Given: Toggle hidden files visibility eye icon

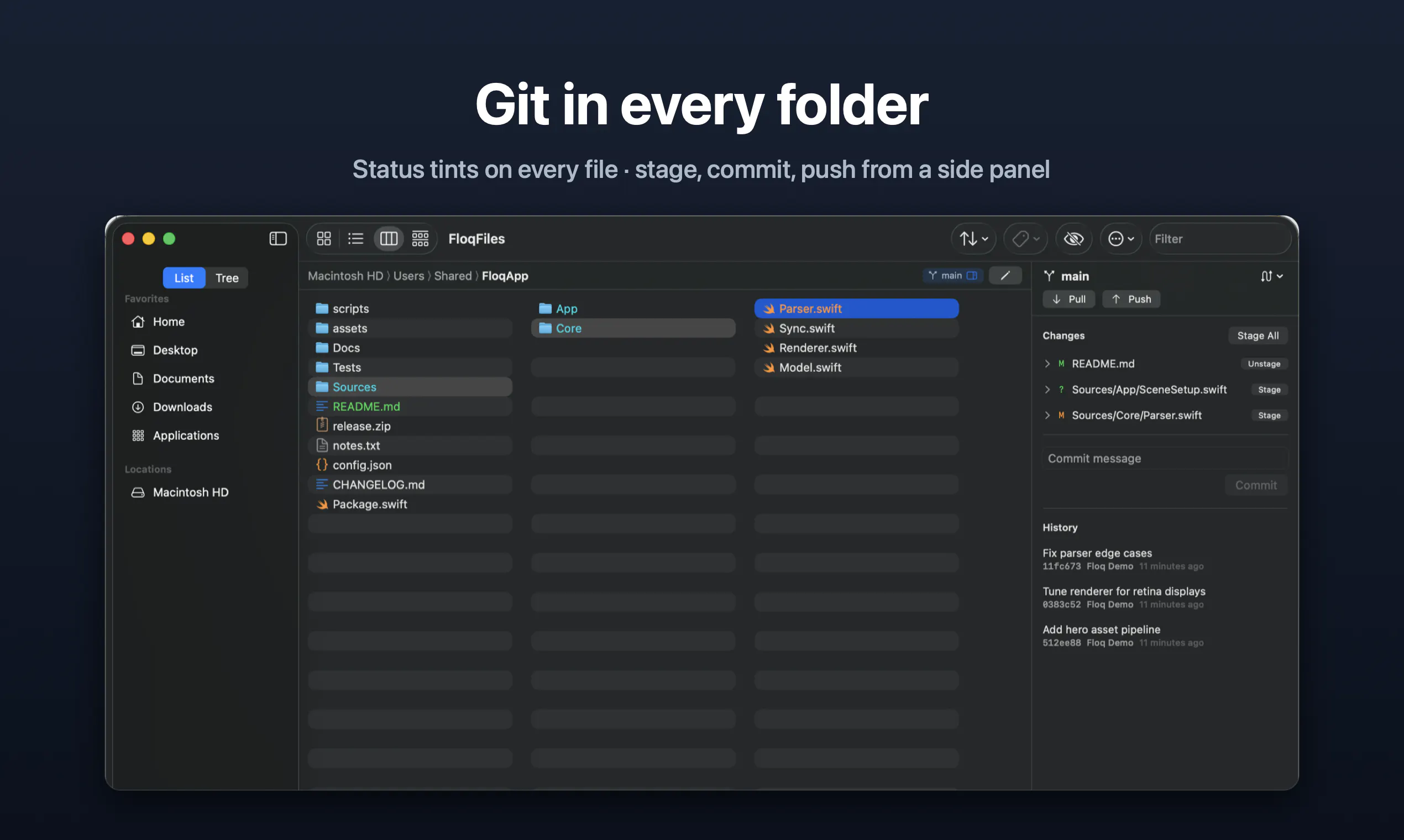Looking at the screenshot, I should pyautogui.click(x=1073, y=238).
